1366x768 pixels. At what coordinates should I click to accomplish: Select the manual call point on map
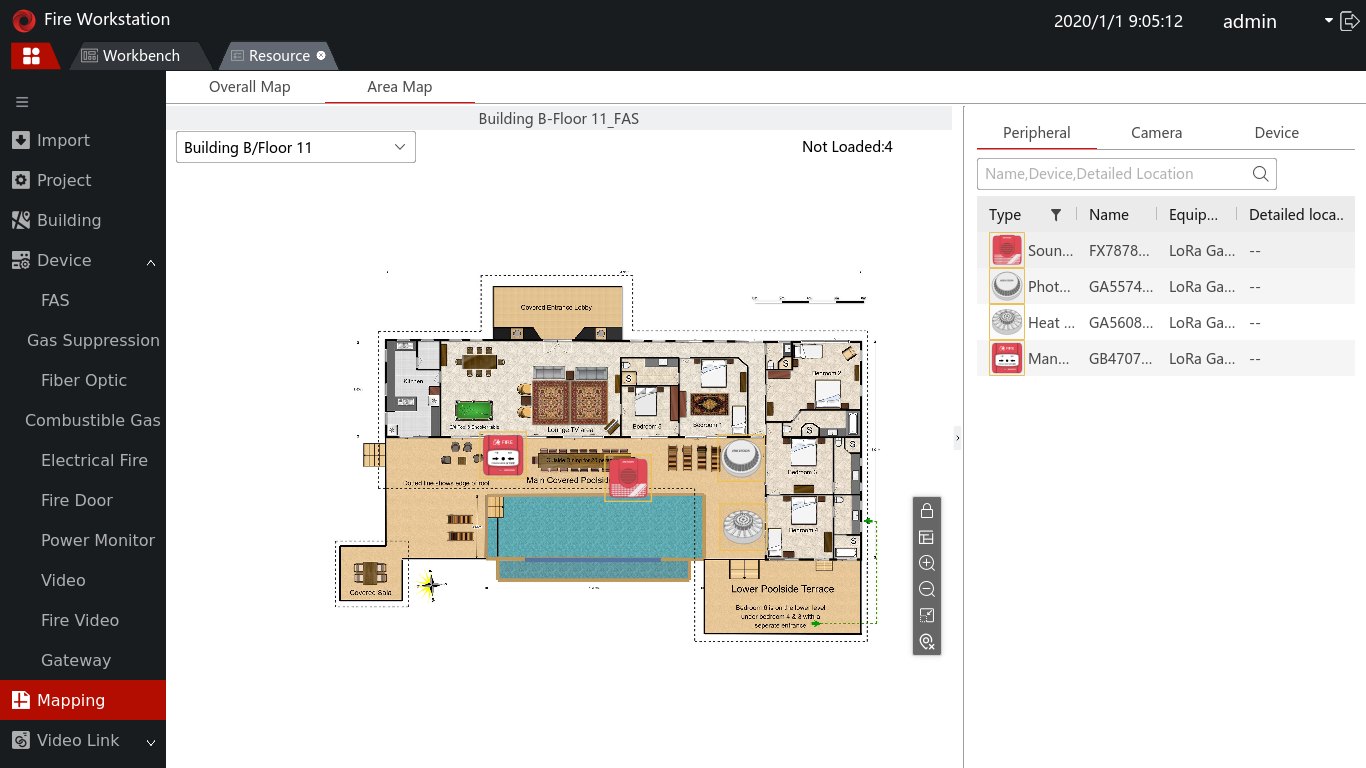click(x=503, y=455)
